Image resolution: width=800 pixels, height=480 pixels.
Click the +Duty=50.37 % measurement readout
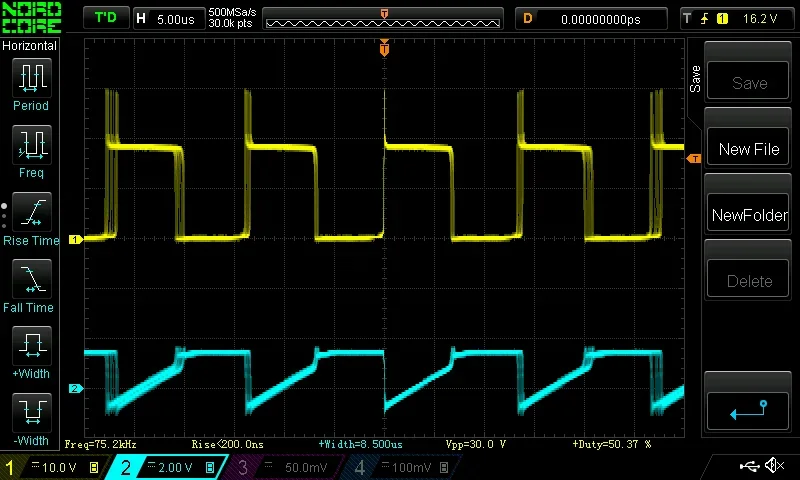point(612,444)
